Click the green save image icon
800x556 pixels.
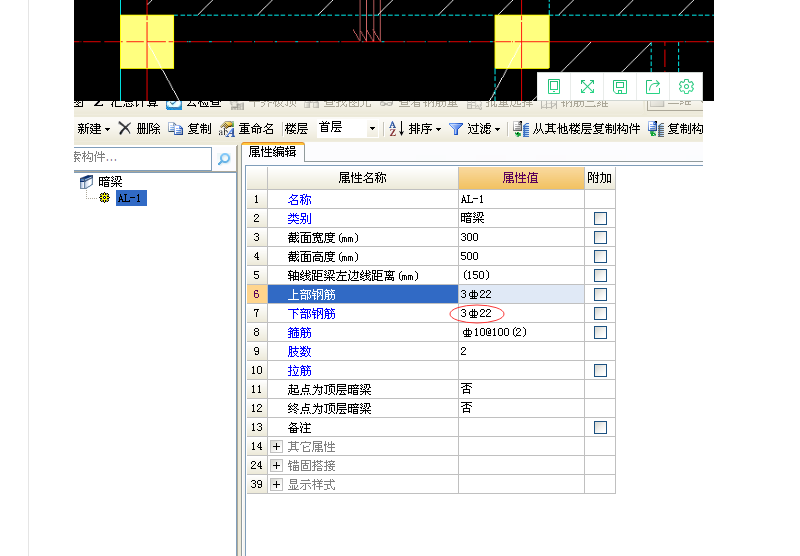pyautogui.click(x=620, y=87)
